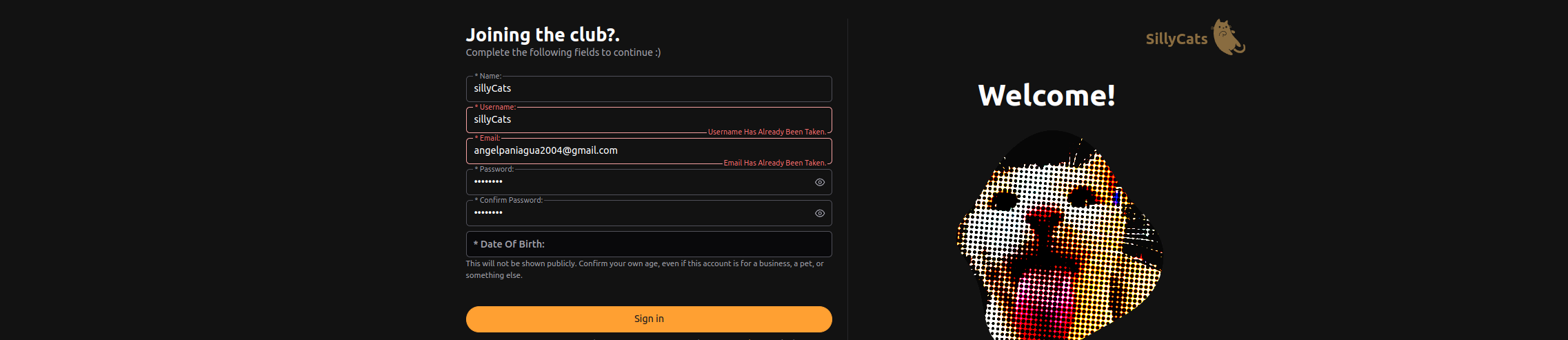
Task: Submit the form with the Sign in button
Action: coord(649,319)
